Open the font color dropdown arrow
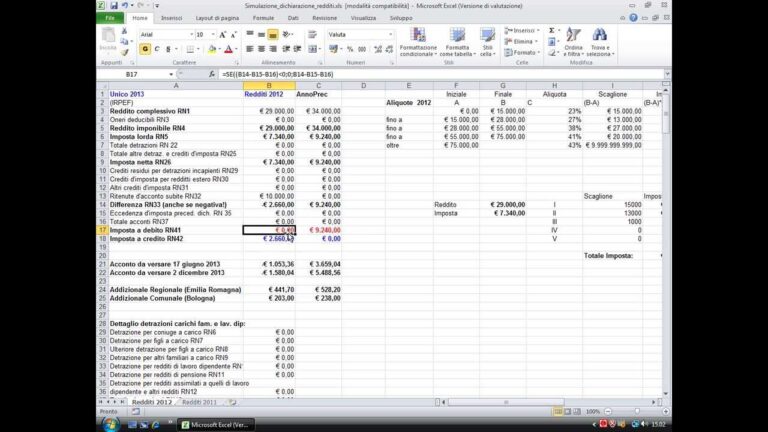The image size is (768, 432). click(x=236, y=49)
